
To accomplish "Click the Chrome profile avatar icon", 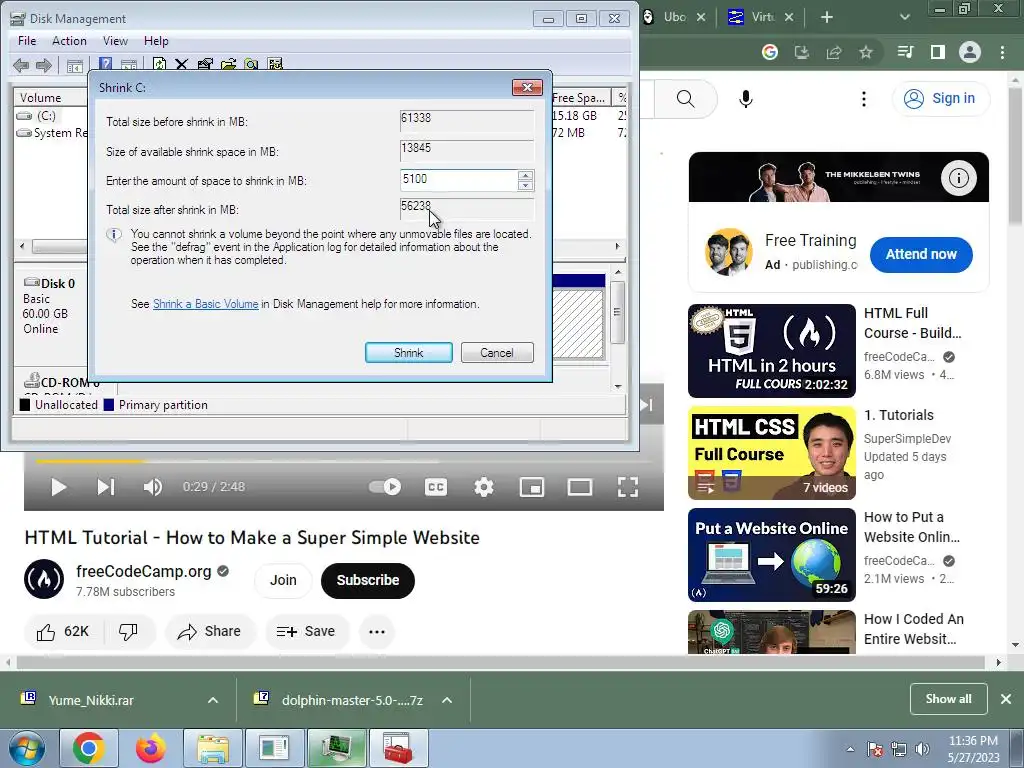I will [x=970, y=52].
